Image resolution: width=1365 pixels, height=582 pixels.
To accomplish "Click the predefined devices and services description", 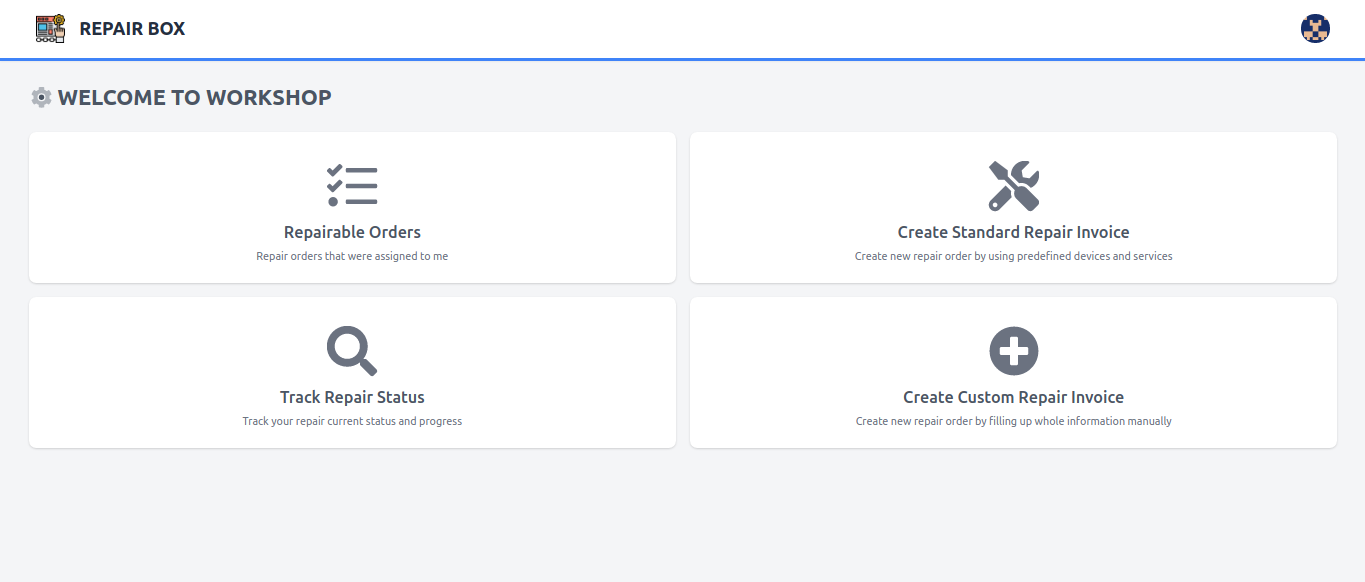I will click(x=1013, y=256).
